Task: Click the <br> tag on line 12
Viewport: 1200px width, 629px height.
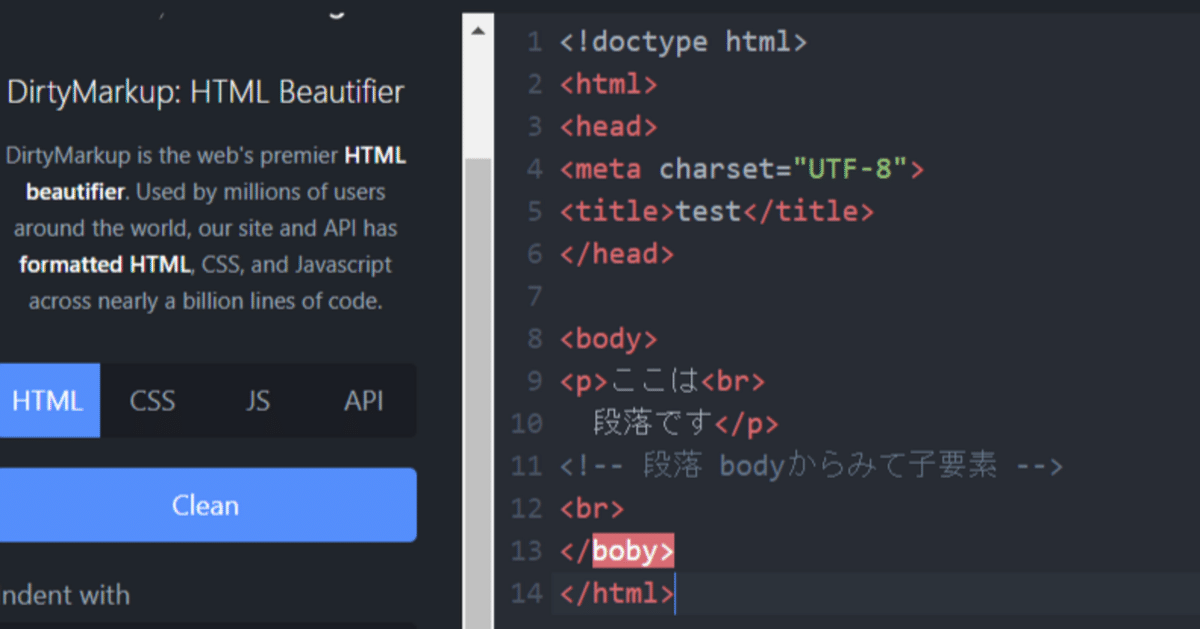Action: pos(592,508)
